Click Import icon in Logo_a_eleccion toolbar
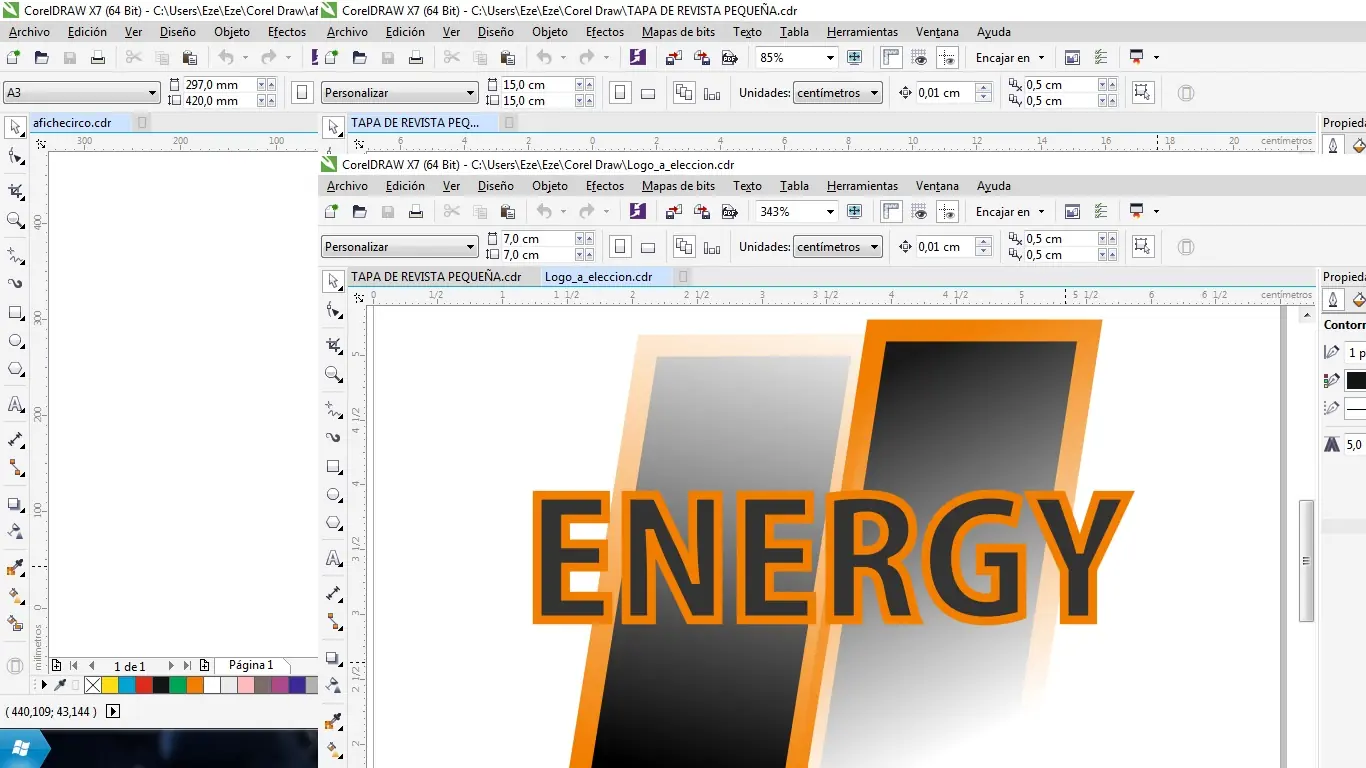The height and width of the screenshot is (768, 1366). pos(674,212)
